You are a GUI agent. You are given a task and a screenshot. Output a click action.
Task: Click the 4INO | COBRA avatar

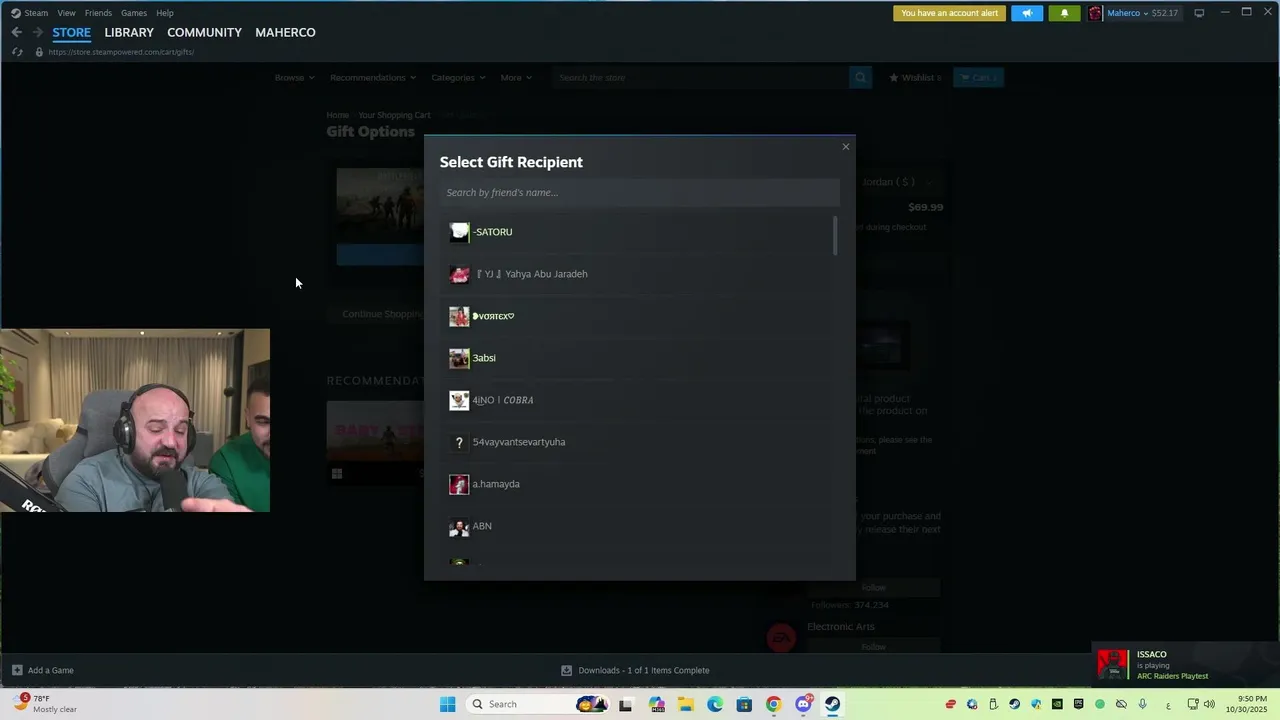(459, 400)
